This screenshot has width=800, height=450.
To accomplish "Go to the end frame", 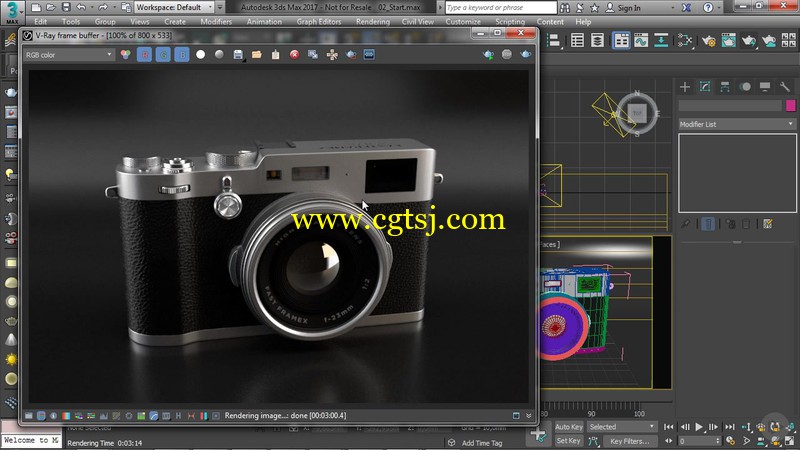I will pos(730,427).
